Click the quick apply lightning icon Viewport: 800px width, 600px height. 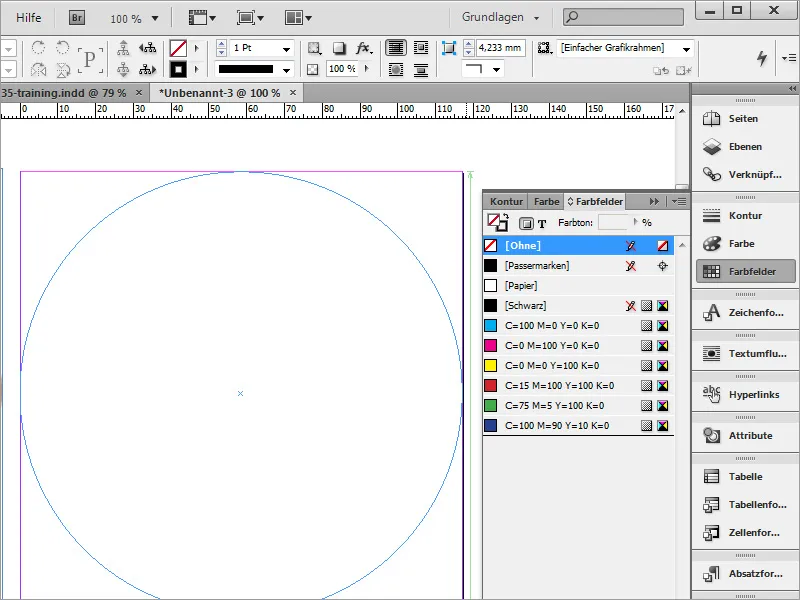click(x=762, y=58)
